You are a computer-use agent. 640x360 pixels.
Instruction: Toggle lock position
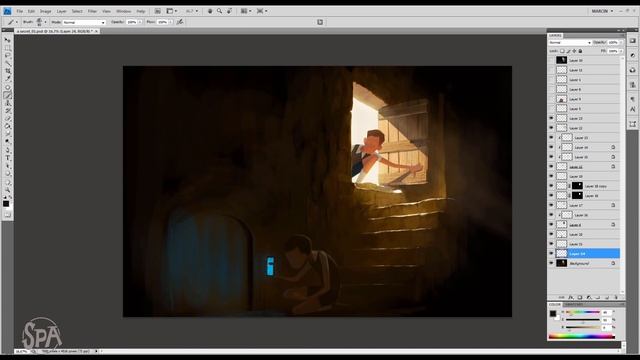(574, 51)
